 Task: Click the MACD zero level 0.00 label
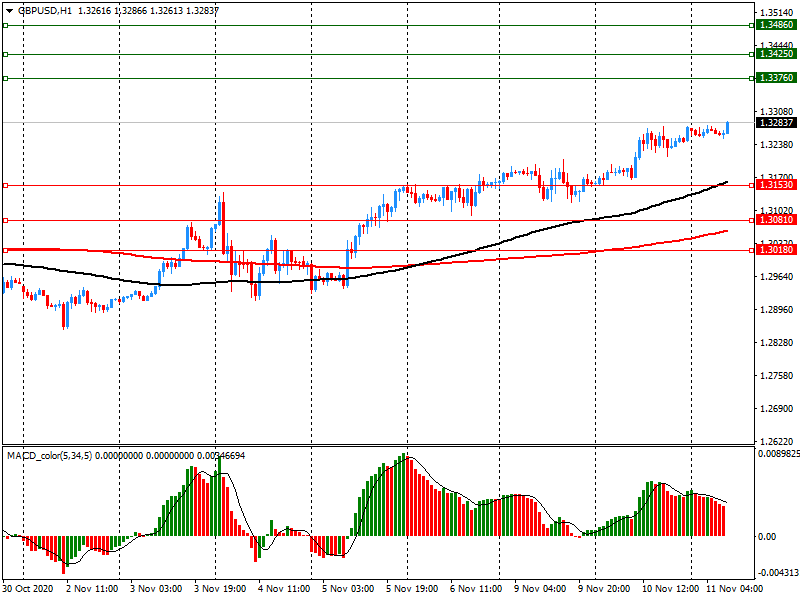(x=767, y=537)
